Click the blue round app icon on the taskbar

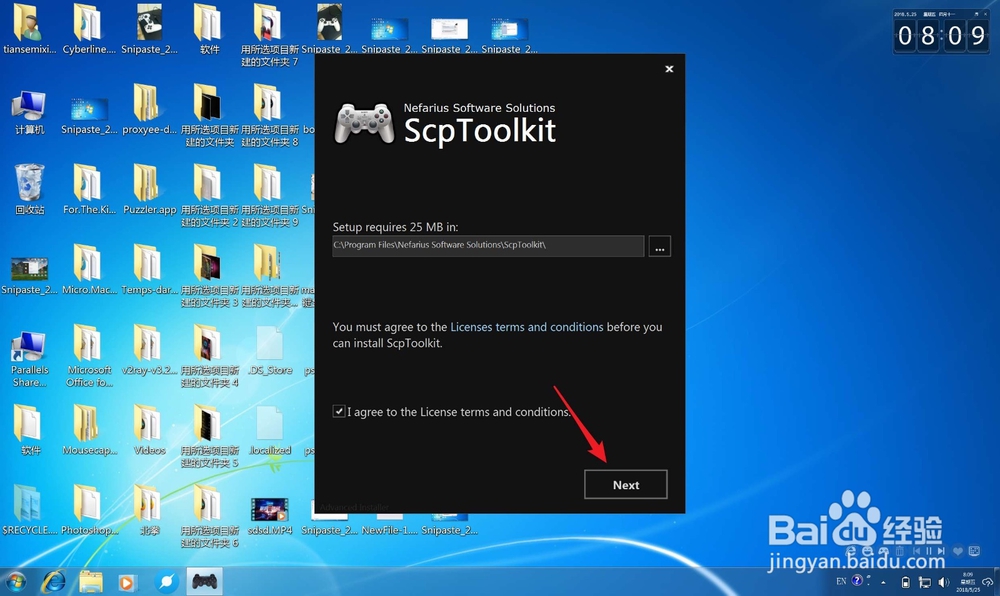(x=166, y=581)
